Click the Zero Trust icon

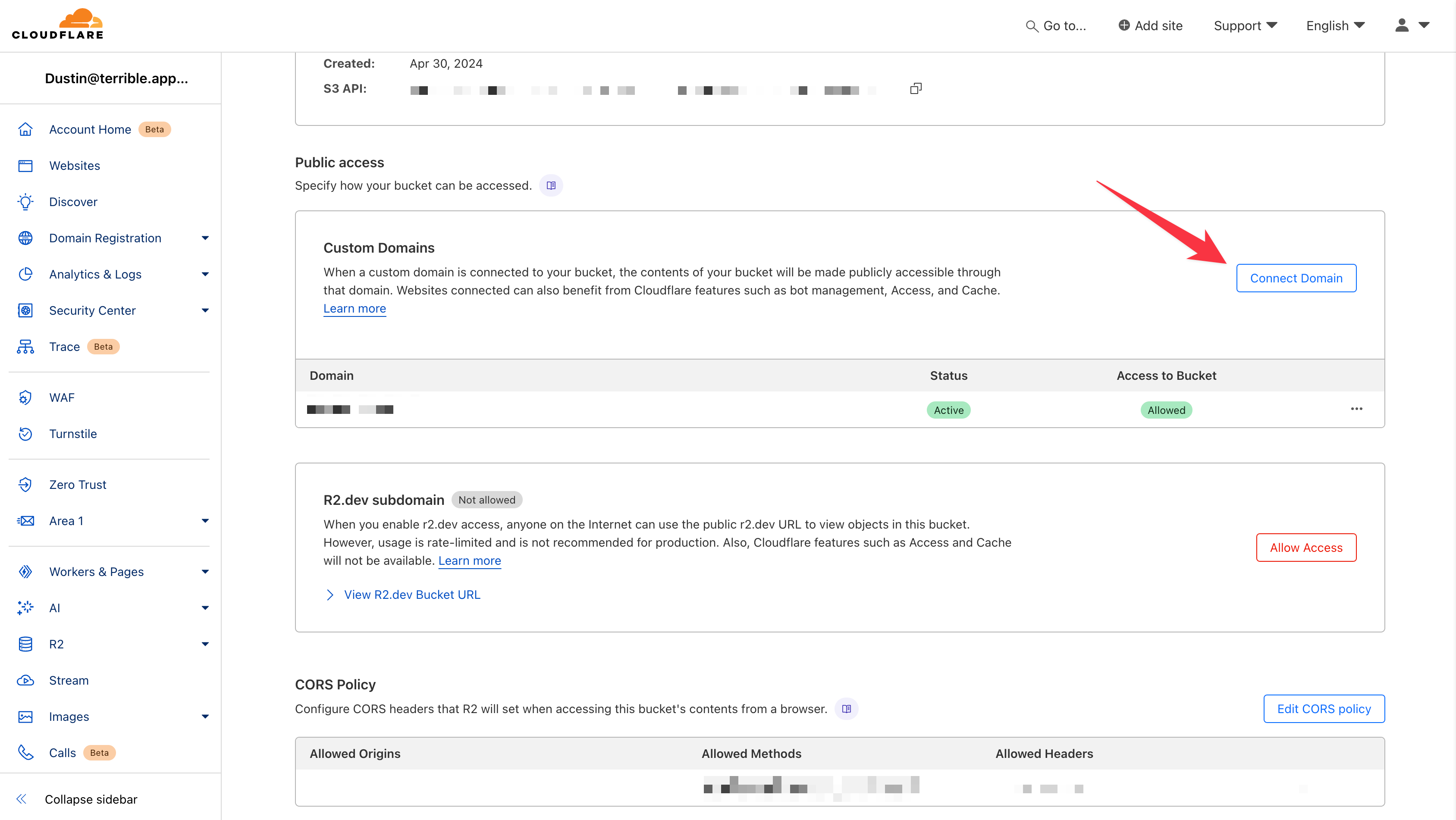tap(25, 484)
